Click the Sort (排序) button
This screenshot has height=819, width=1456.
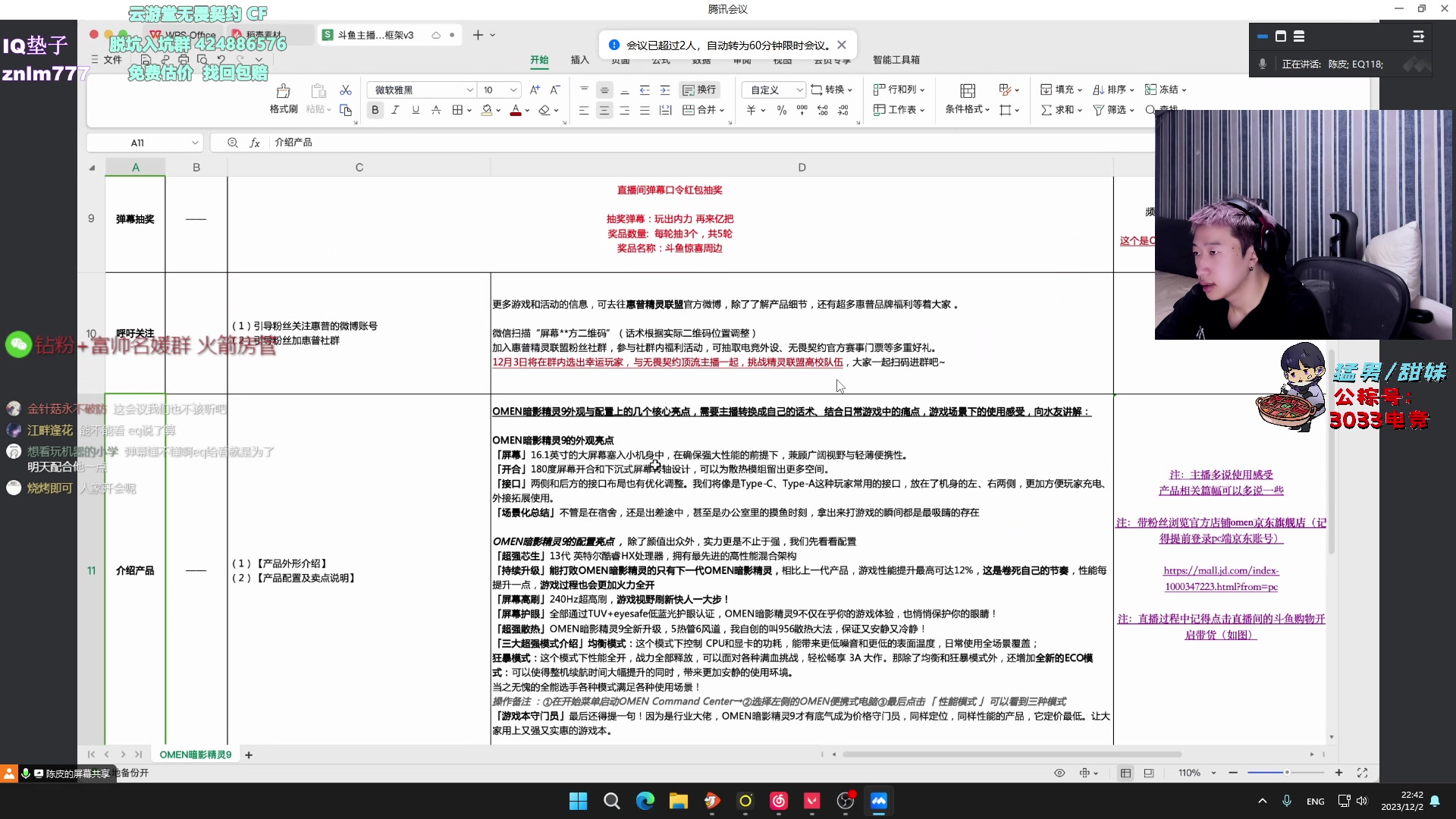pyautogui.click(x=1113, y=89)
